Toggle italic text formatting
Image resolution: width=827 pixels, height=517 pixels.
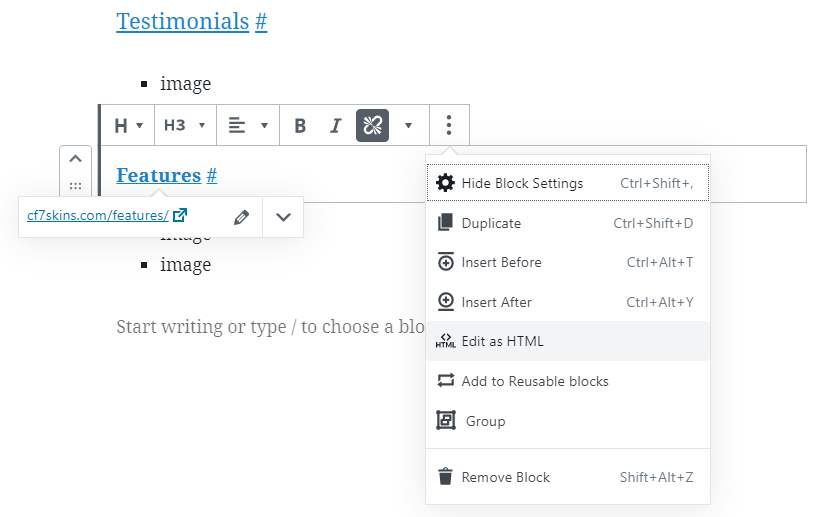pos(336,126)
